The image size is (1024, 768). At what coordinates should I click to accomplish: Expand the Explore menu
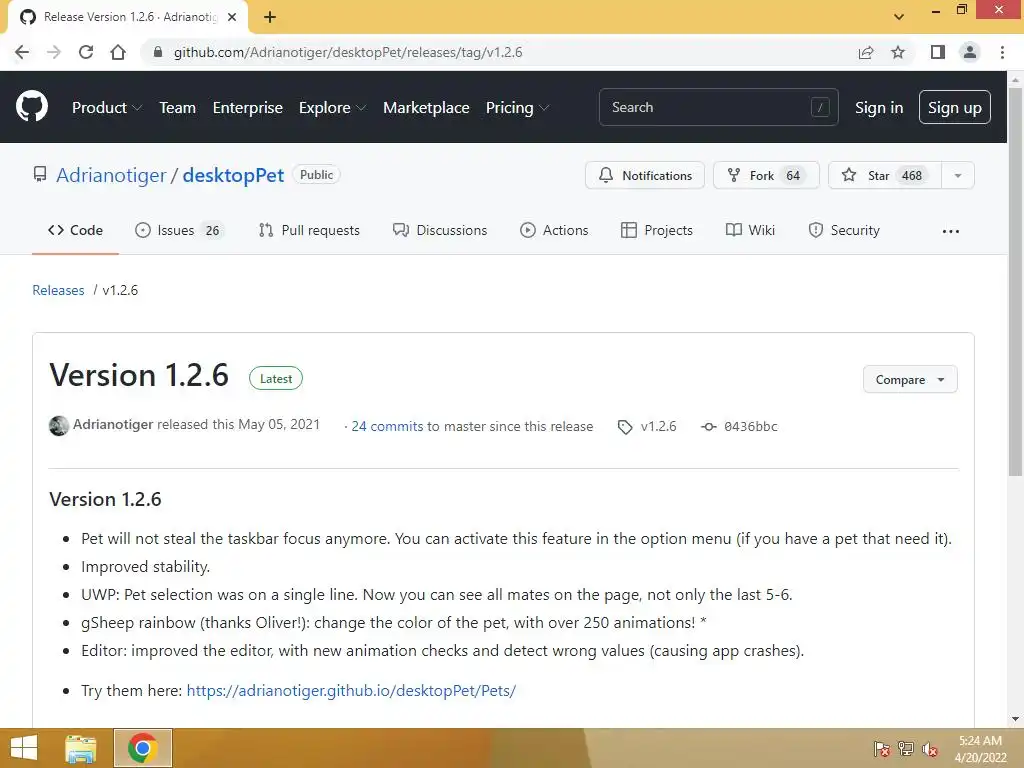click(332, 108)
